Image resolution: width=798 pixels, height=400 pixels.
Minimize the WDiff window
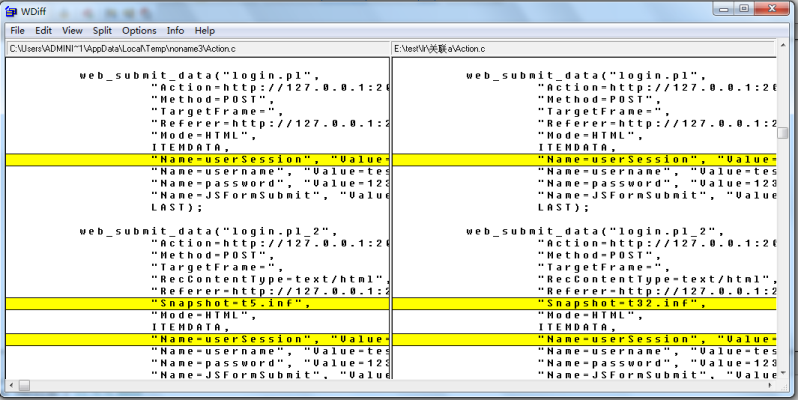(723, 8)
